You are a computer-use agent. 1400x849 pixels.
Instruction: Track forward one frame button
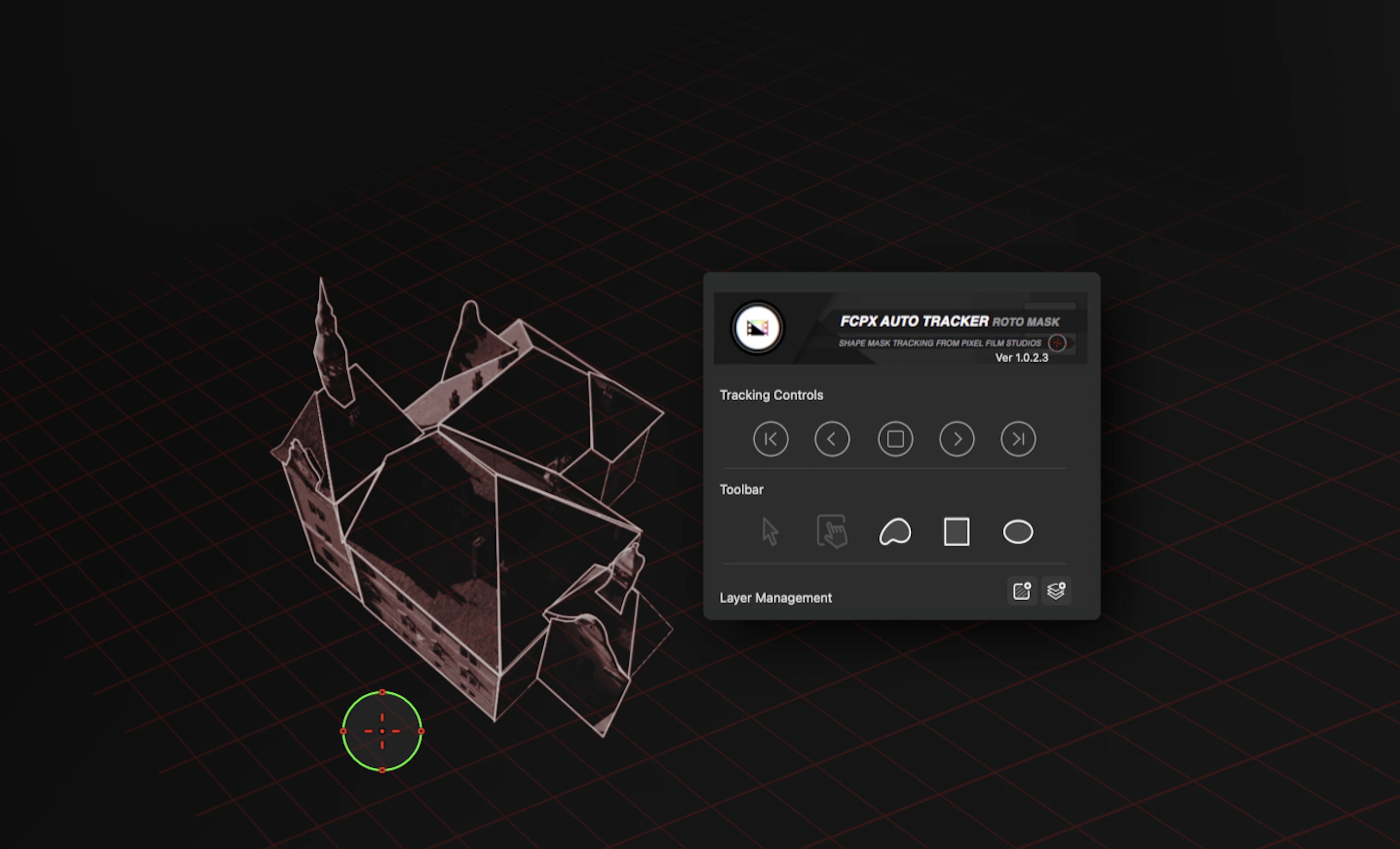[957, 439]
